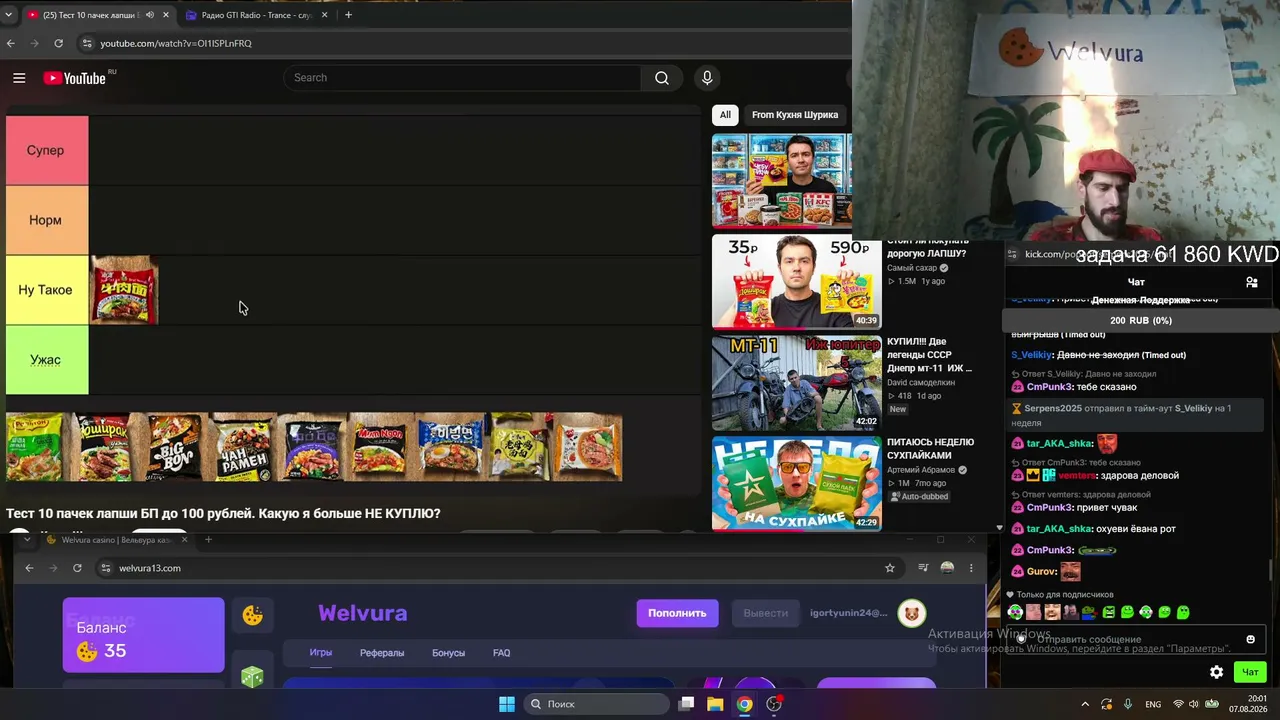Open the emoji picker in chat input
The image size is (1280, 720).
click(x=1250, y=639)
